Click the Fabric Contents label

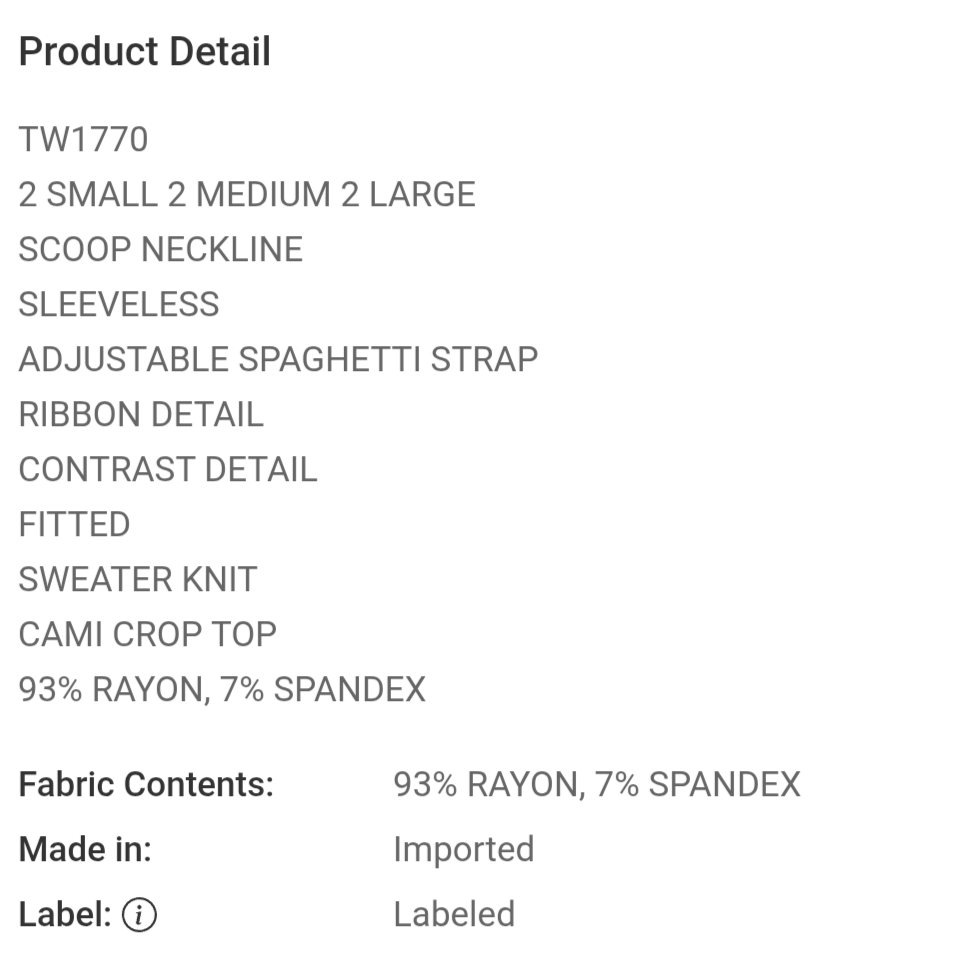pos(146,784)
